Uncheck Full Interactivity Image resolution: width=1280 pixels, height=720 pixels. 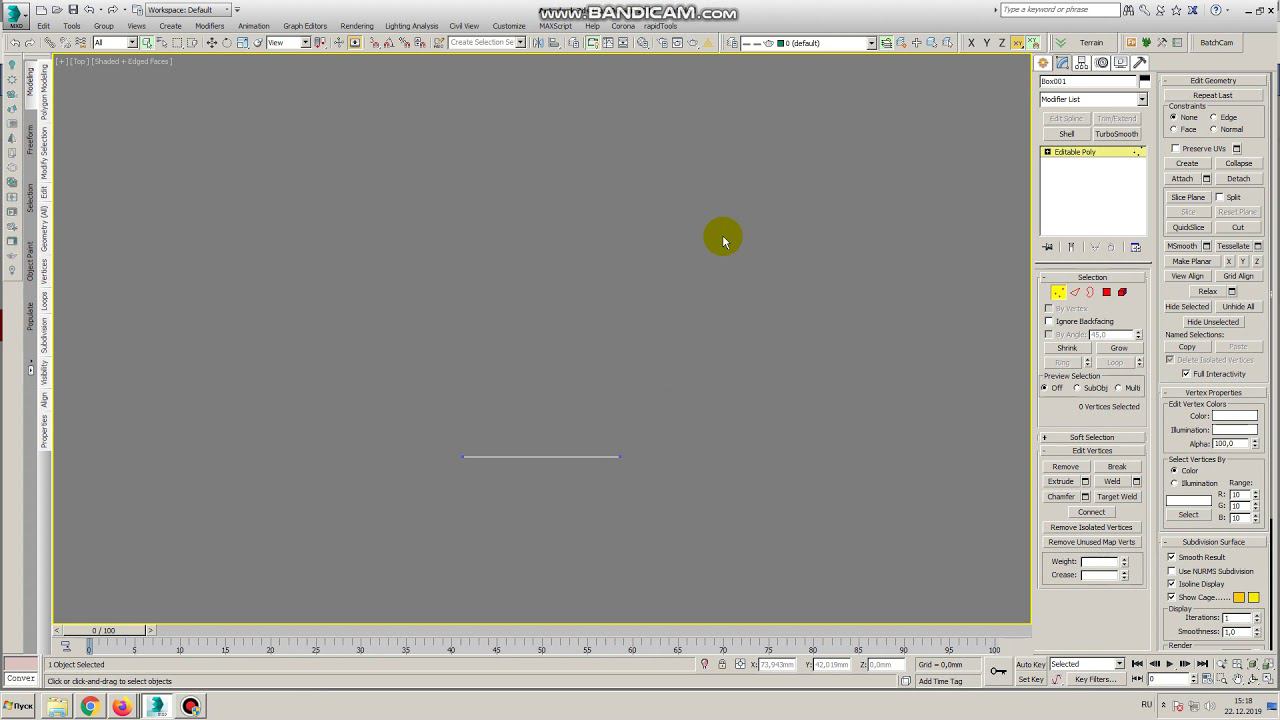1186,374
